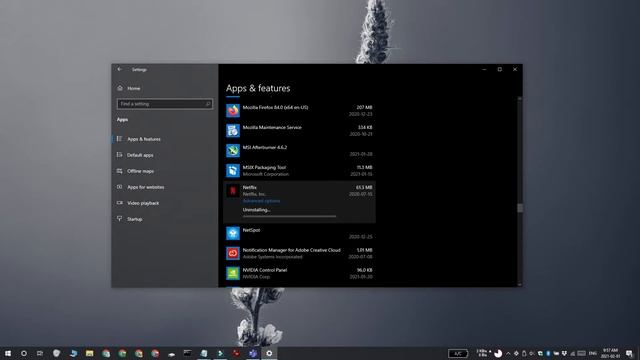Select the MSI Afterburner icon

tap(233, 151)
